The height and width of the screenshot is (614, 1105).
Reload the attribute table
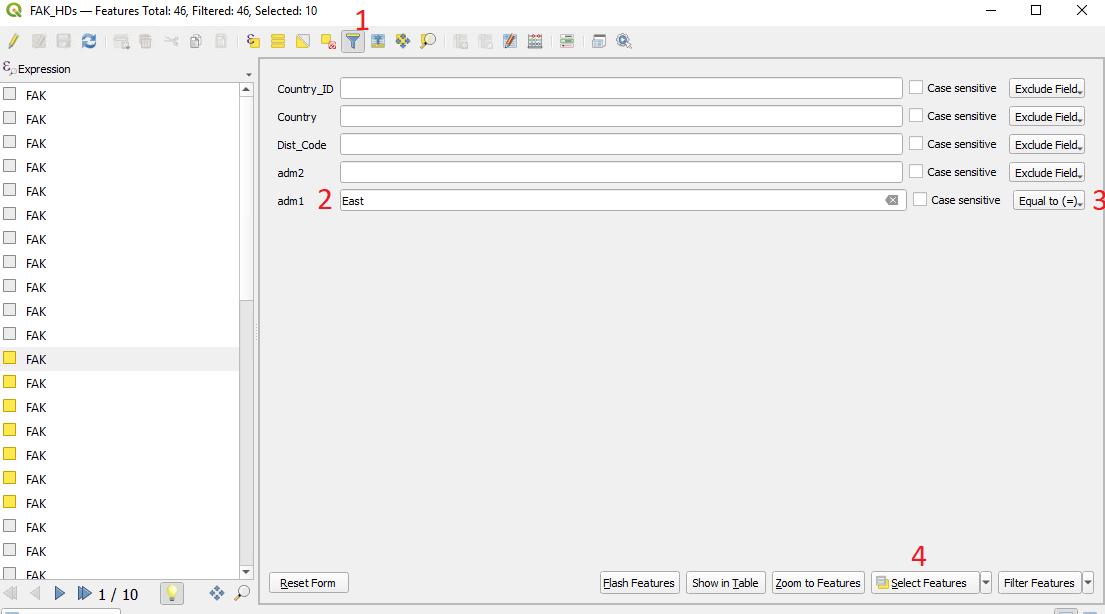click(89, 41)
